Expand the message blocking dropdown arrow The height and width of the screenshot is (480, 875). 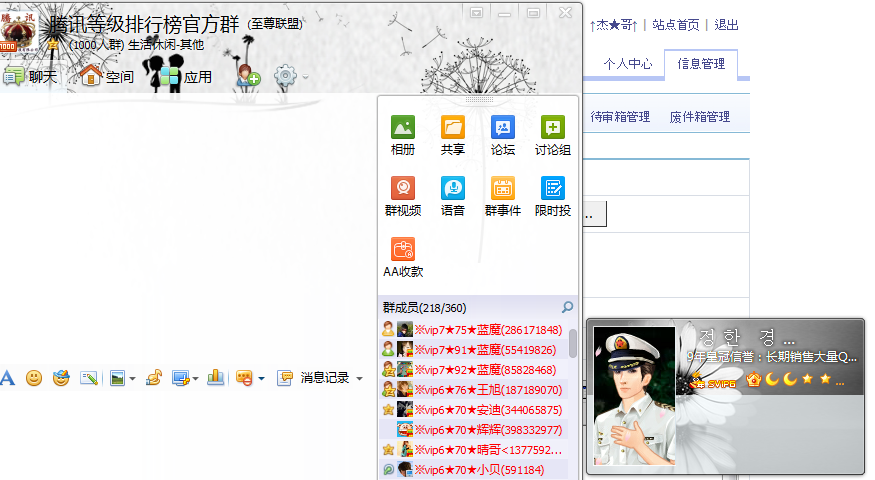(x=261, y=378)
